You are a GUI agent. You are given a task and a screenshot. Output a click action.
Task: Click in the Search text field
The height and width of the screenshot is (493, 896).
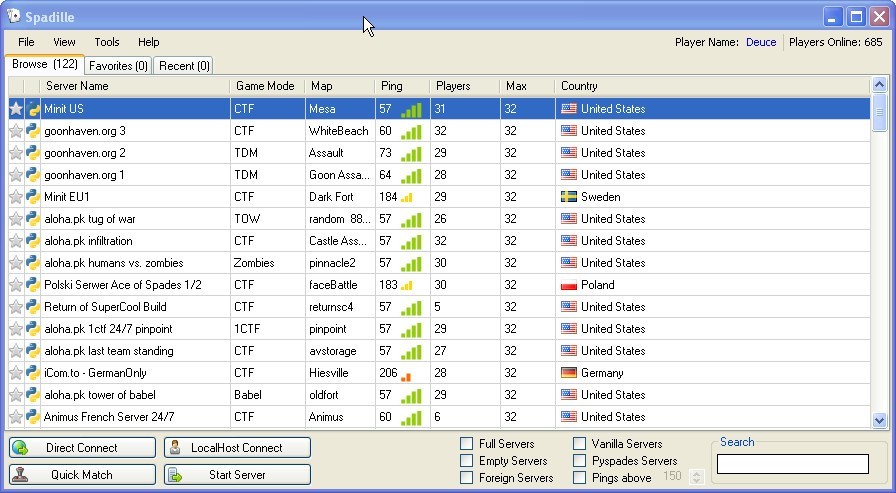tap(793, 464)
